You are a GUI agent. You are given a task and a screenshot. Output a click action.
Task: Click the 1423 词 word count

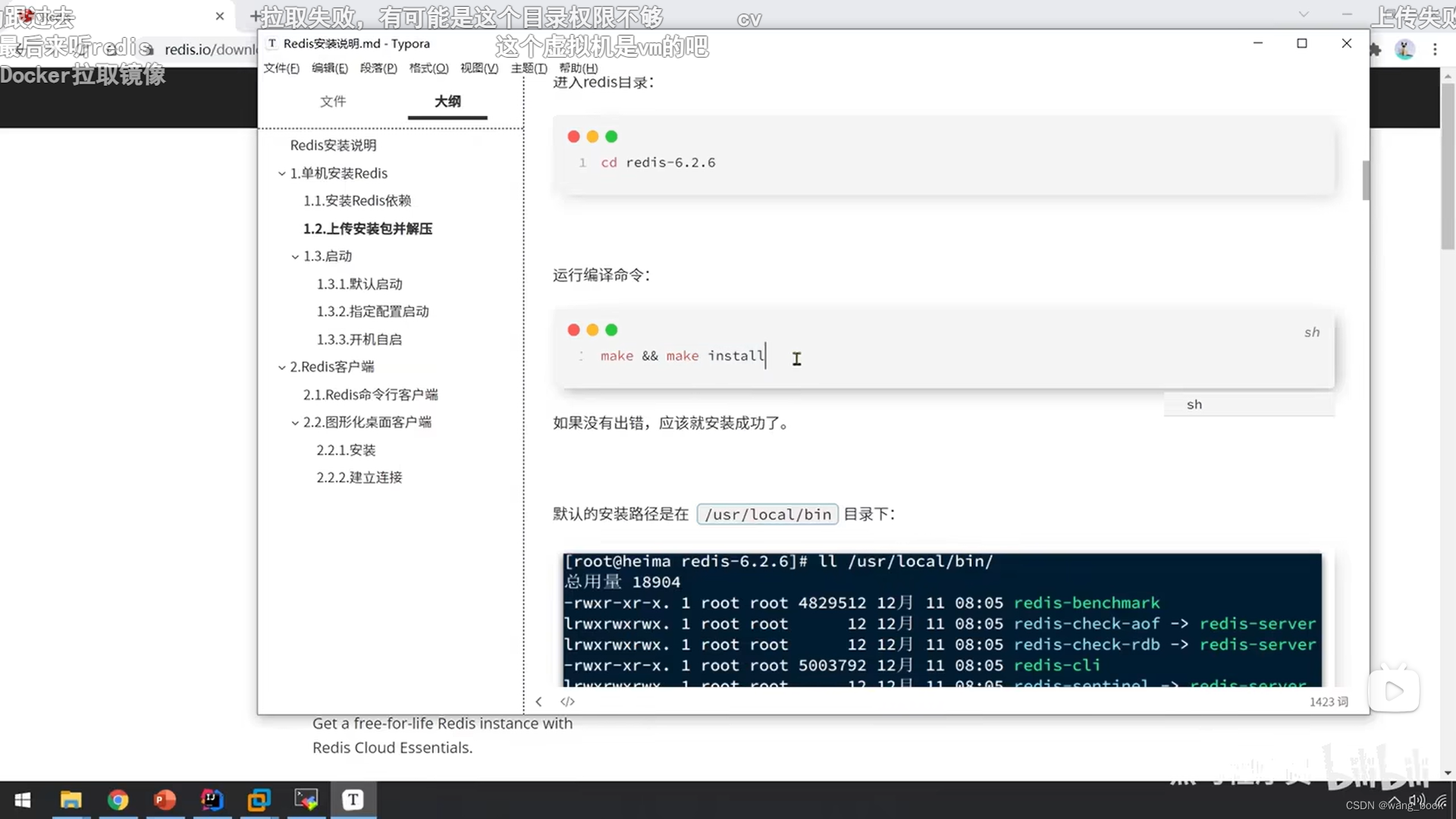1329,701
